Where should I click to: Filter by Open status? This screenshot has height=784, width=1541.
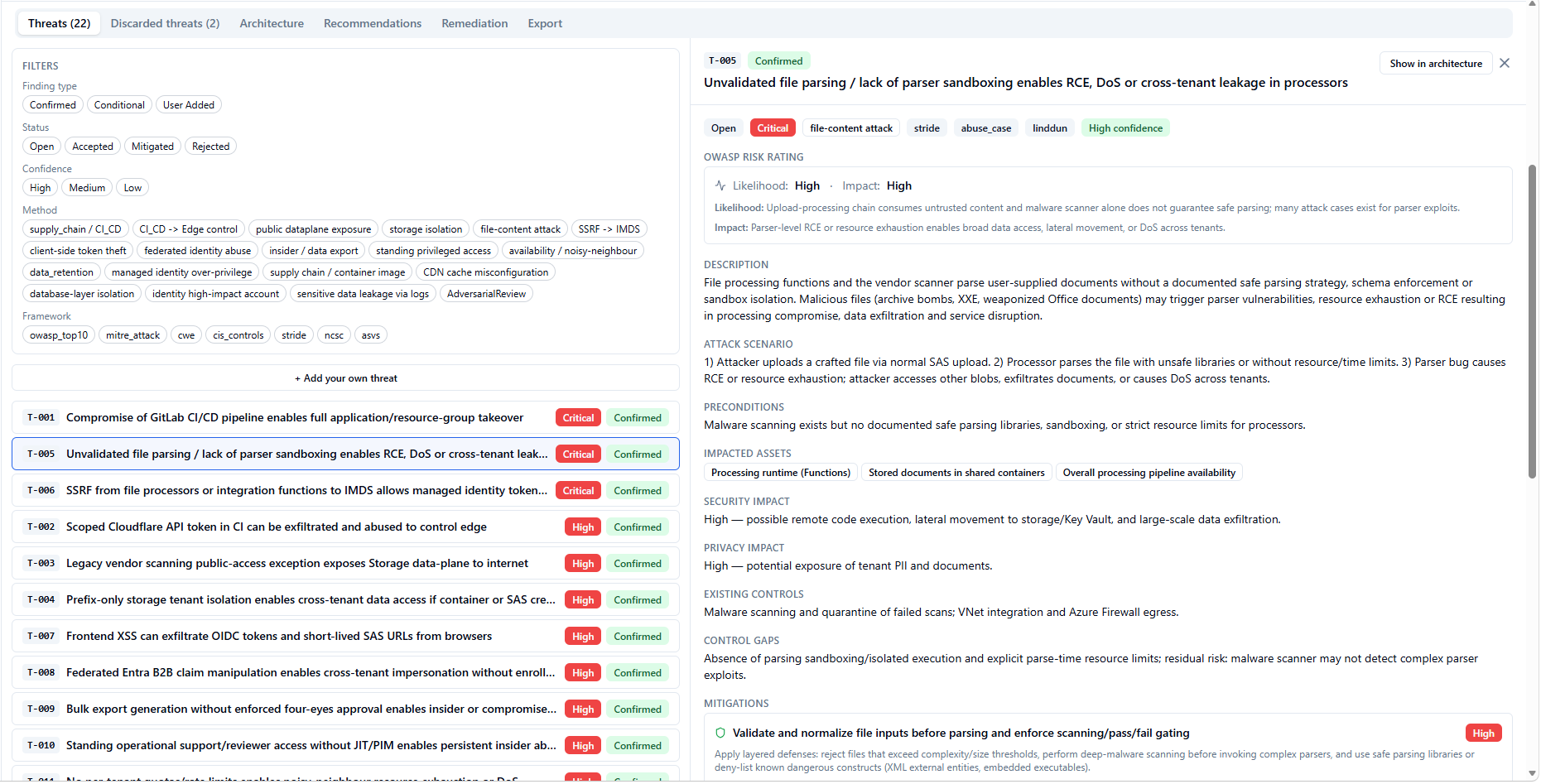[x=42, y=147]
